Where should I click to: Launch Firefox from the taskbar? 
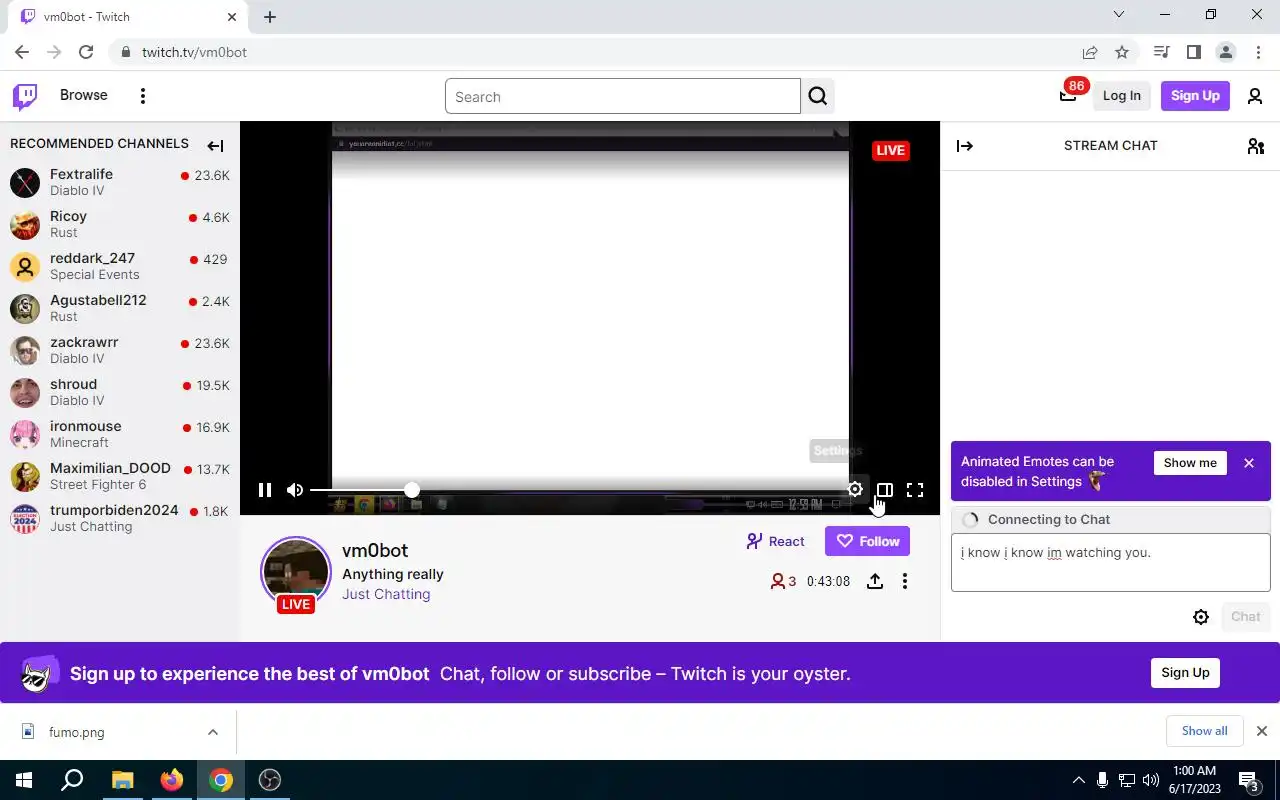coord(172,780)
